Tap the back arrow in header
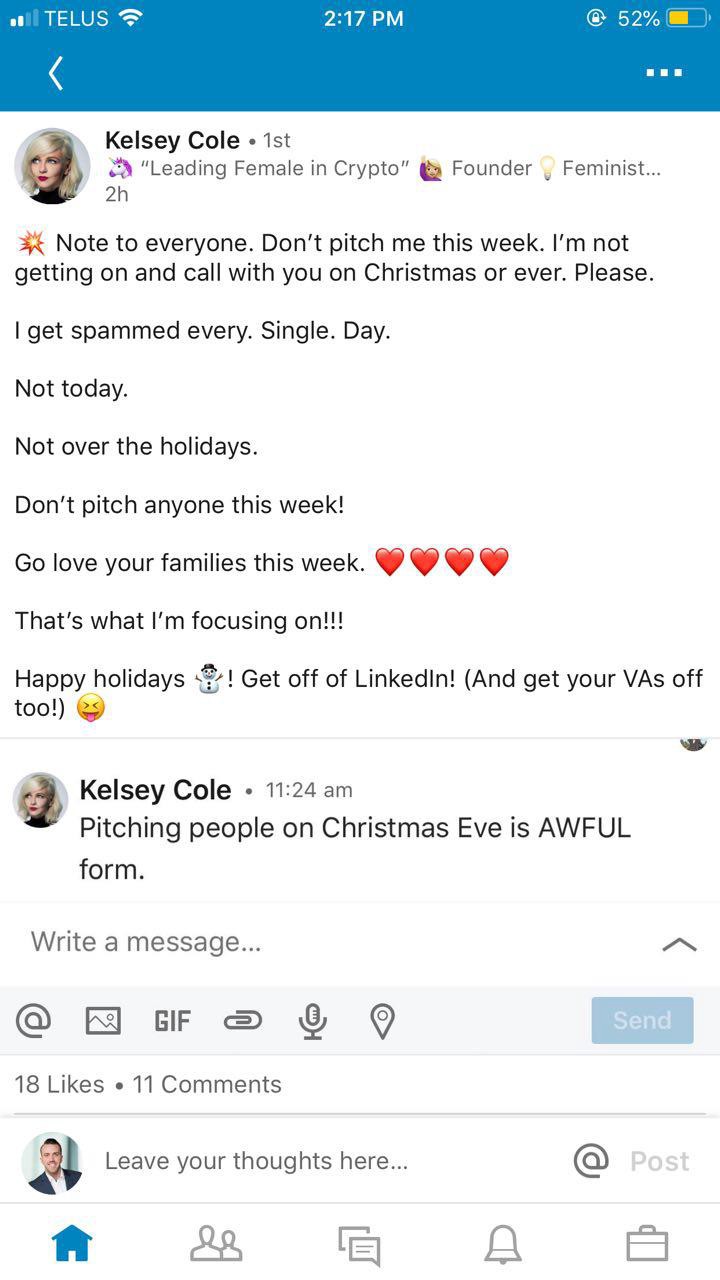720x1280 pixels. [x=56, y=73]
